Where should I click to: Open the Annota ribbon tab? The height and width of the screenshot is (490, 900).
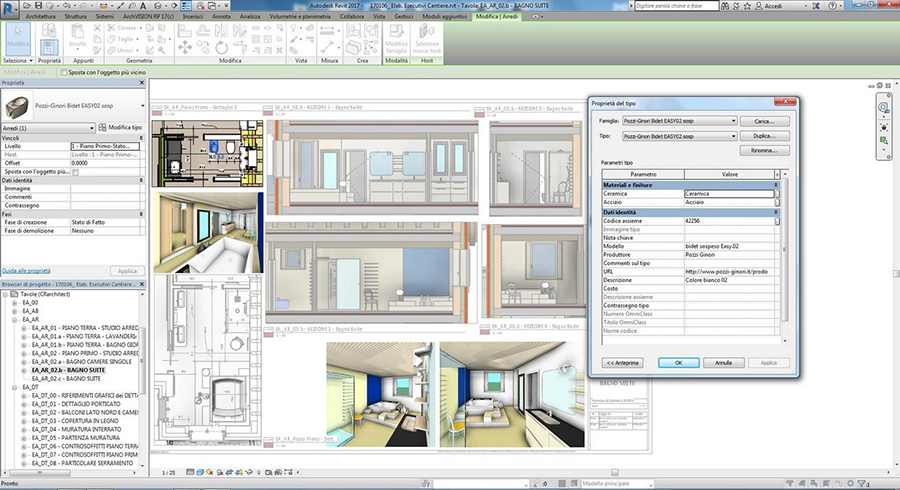click(221, 17)
